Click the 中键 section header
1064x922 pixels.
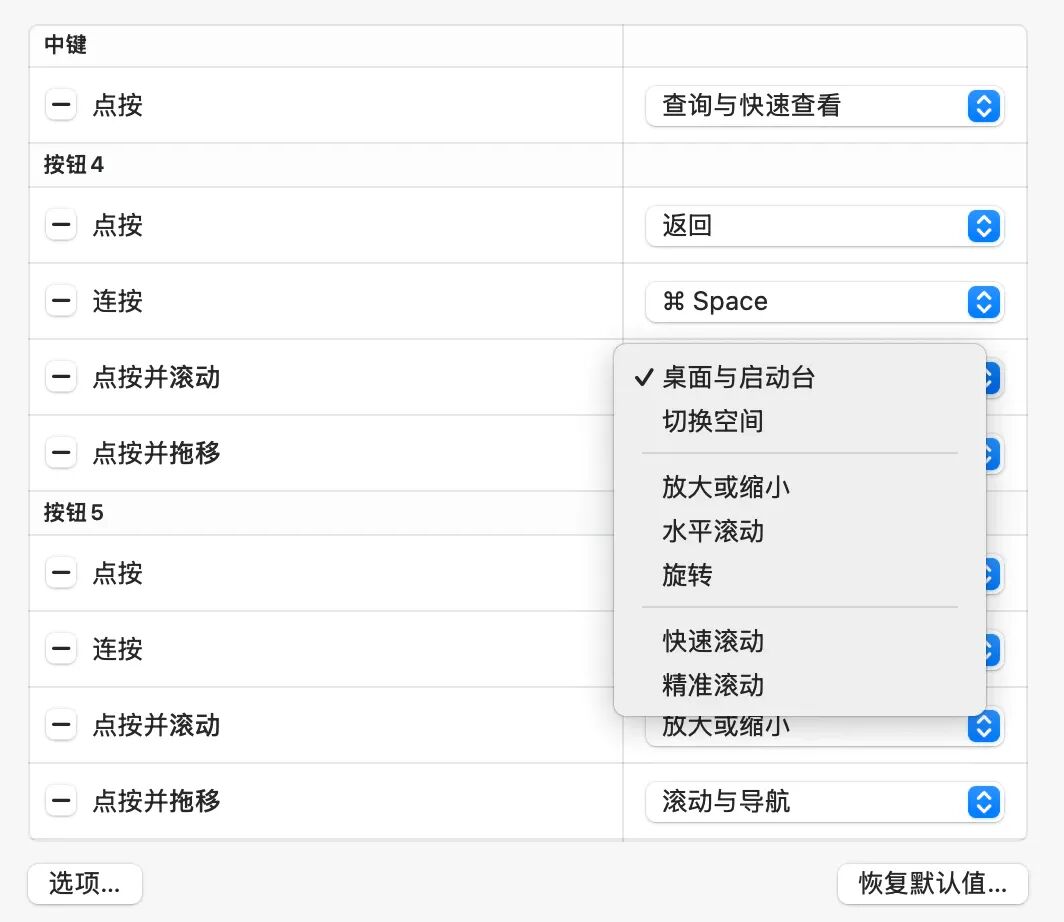65,45
